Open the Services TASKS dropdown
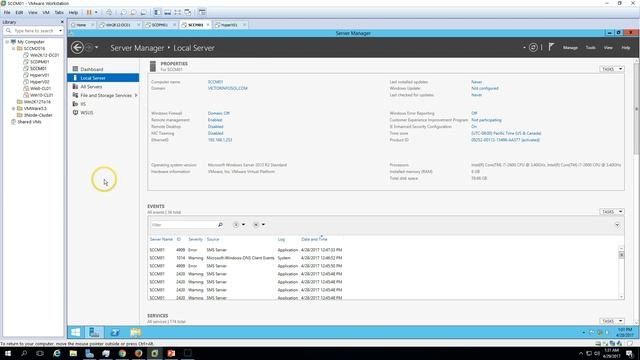 [612, 321]
